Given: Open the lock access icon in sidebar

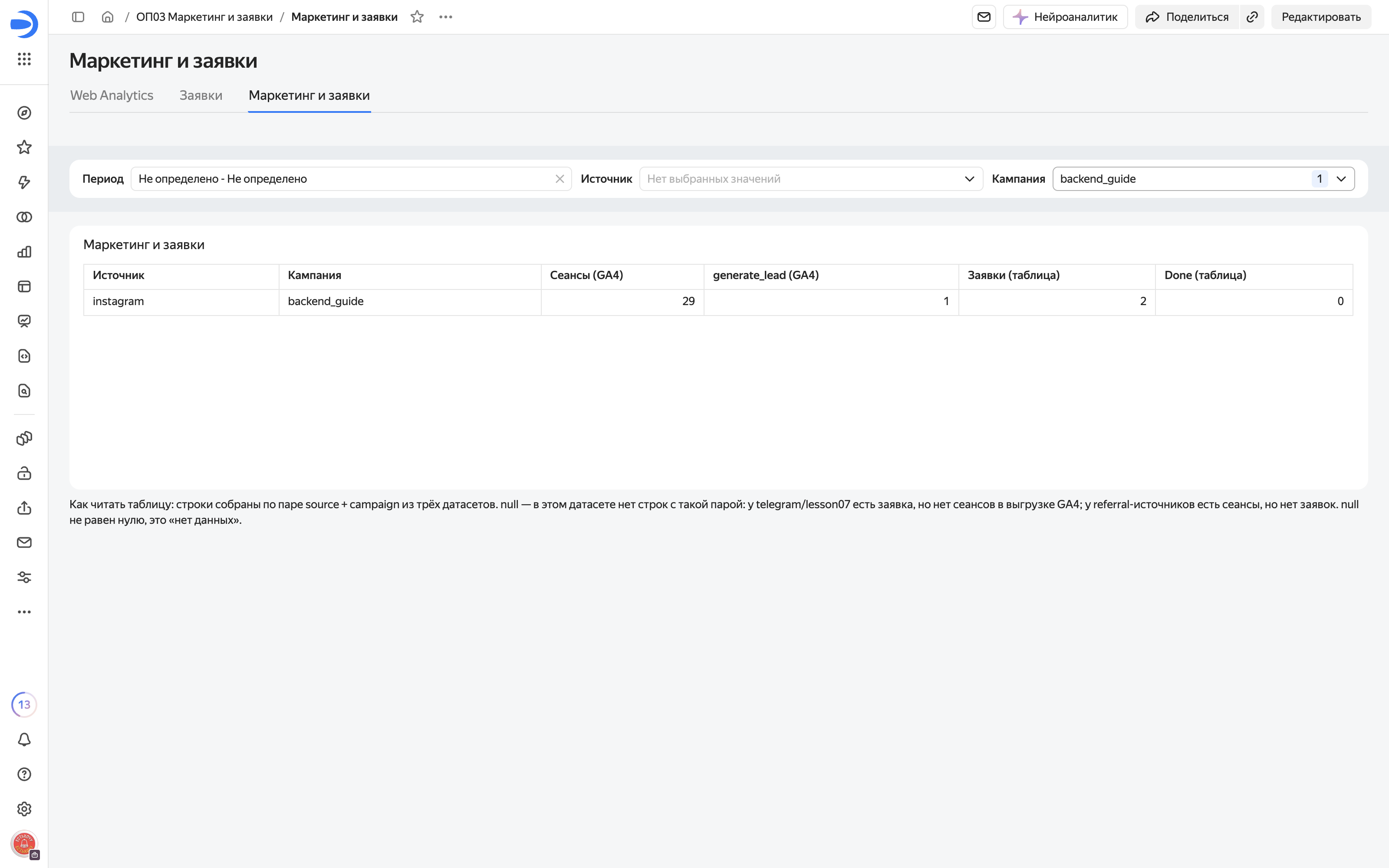Looking at the screenshot, I should [24, 473].
